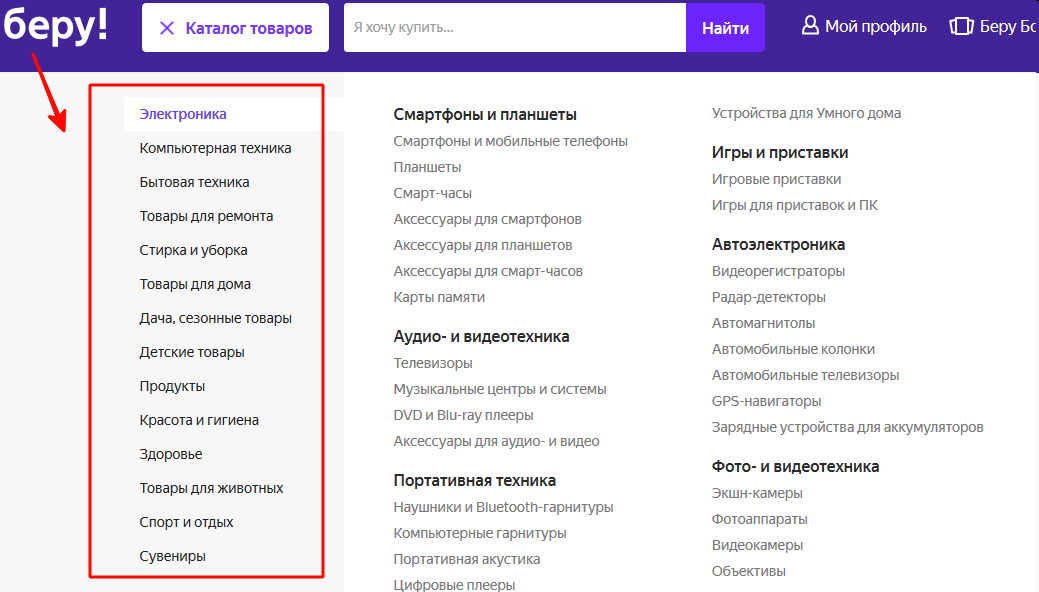1039x592 pixels.
Task: Open Здоровье category
Action: pyautogui.click(x=171, y=454)
